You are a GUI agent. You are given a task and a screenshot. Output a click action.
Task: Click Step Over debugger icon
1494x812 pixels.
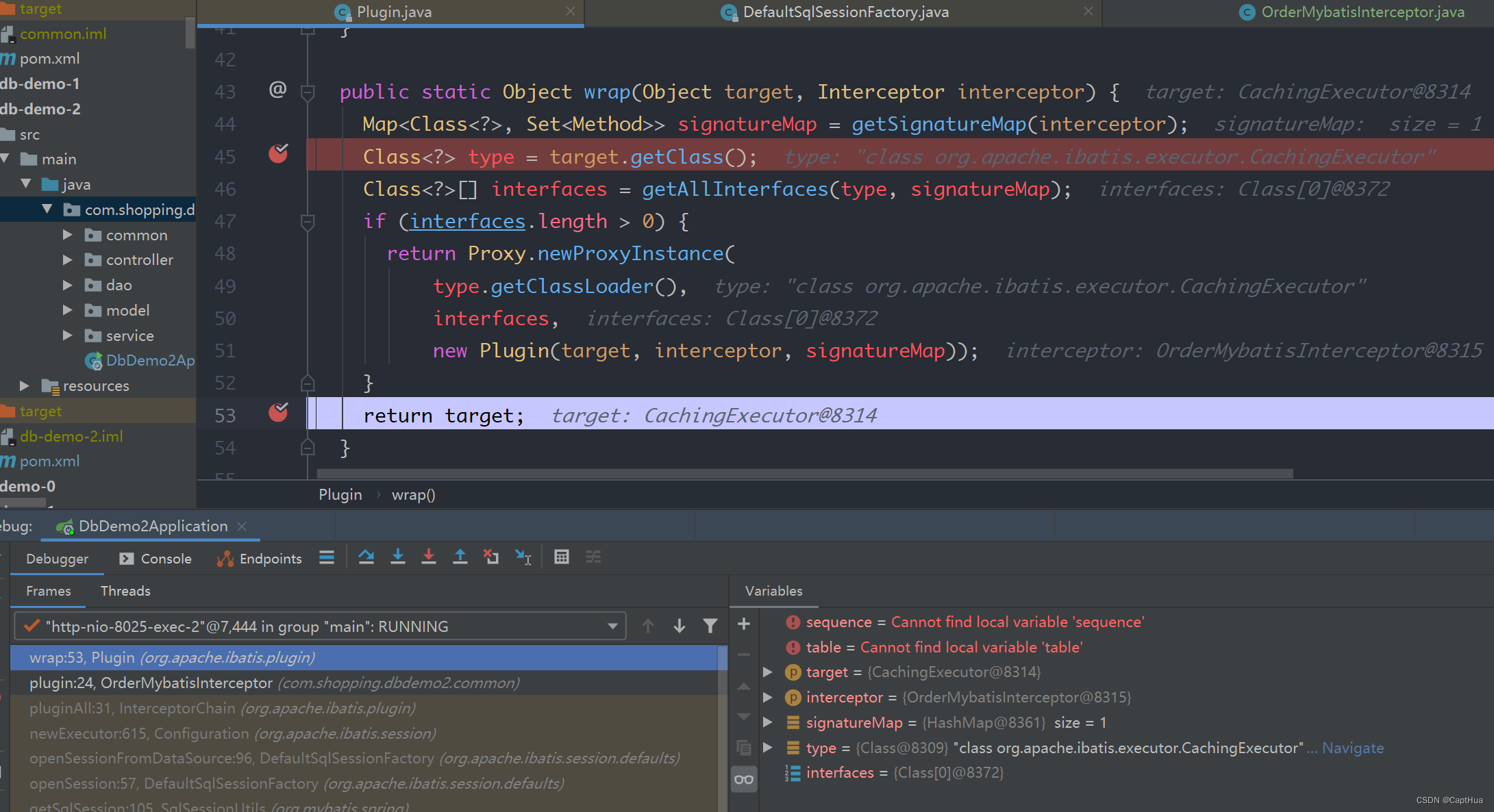[x=366, y=557]
